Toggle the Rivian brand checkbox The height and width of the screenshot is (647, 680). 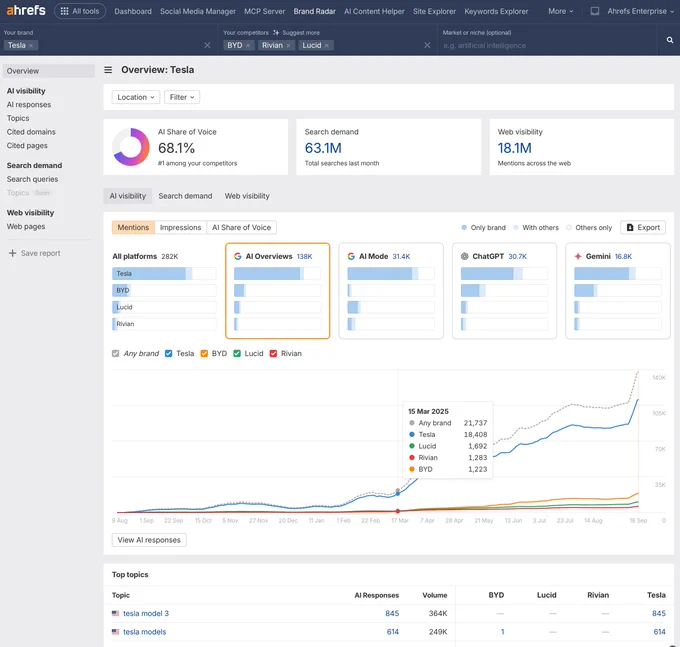[273, 353]
